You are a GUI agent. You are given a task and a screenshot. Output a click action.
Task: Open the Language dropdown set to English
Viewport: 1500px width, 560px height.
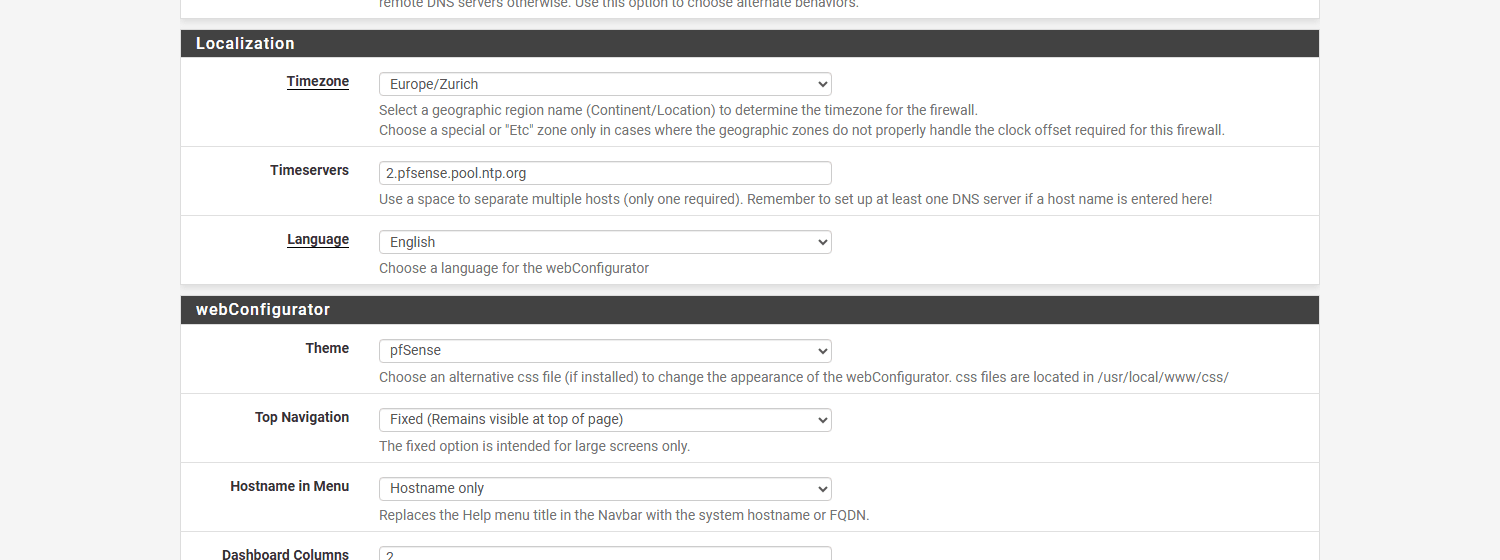click(605, 242)
